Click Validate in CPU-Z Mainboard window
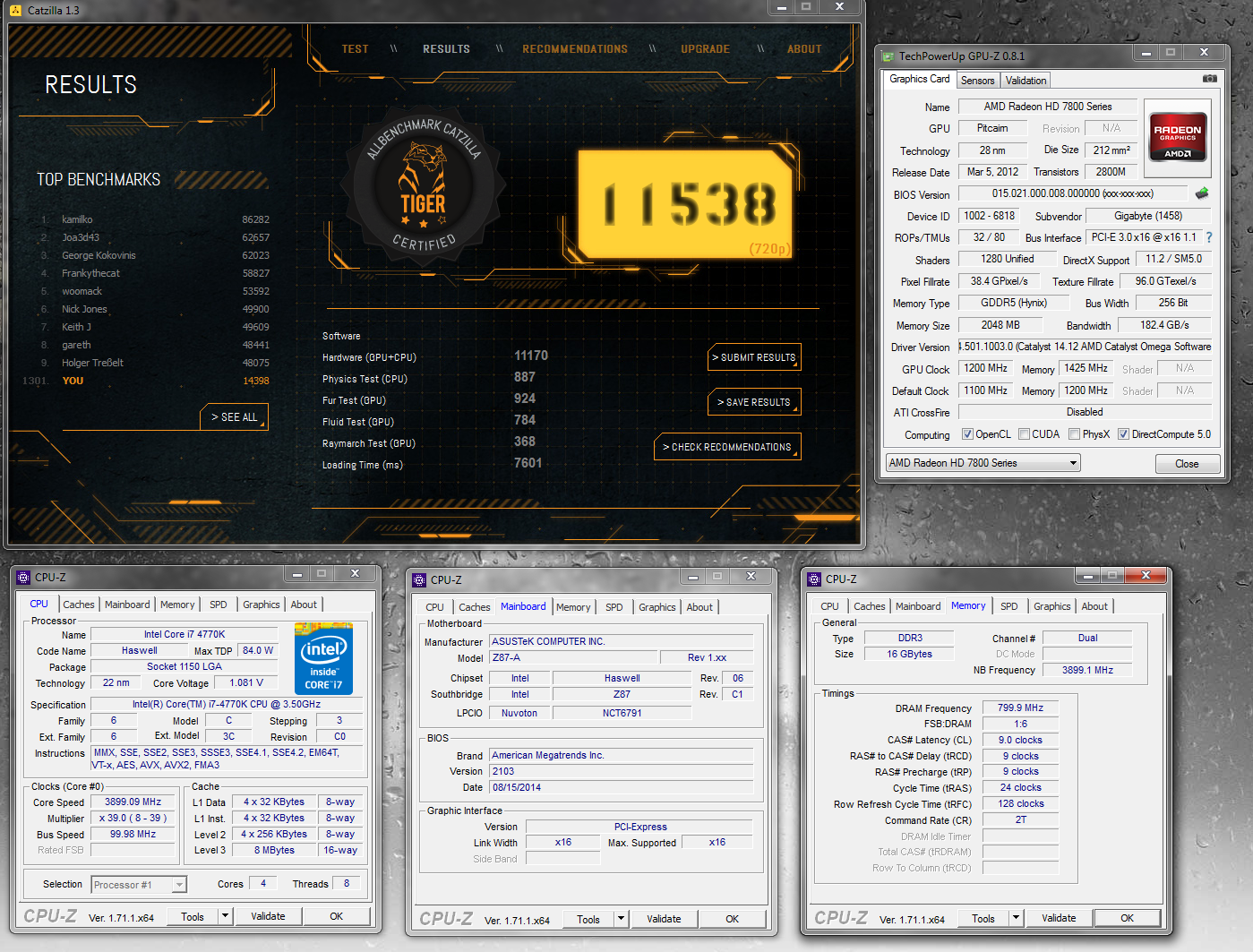The height and width of the screenshot is (952, 1253). 664,919
